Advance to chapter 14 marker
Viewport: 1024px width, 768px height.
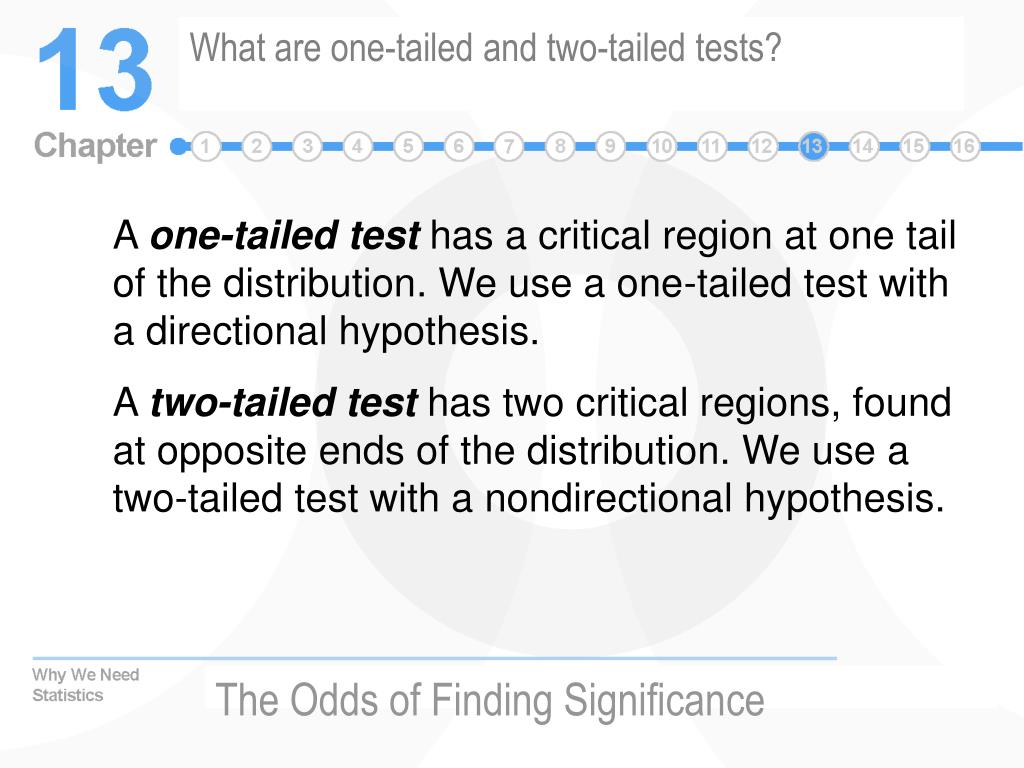[x=863, y=146]
